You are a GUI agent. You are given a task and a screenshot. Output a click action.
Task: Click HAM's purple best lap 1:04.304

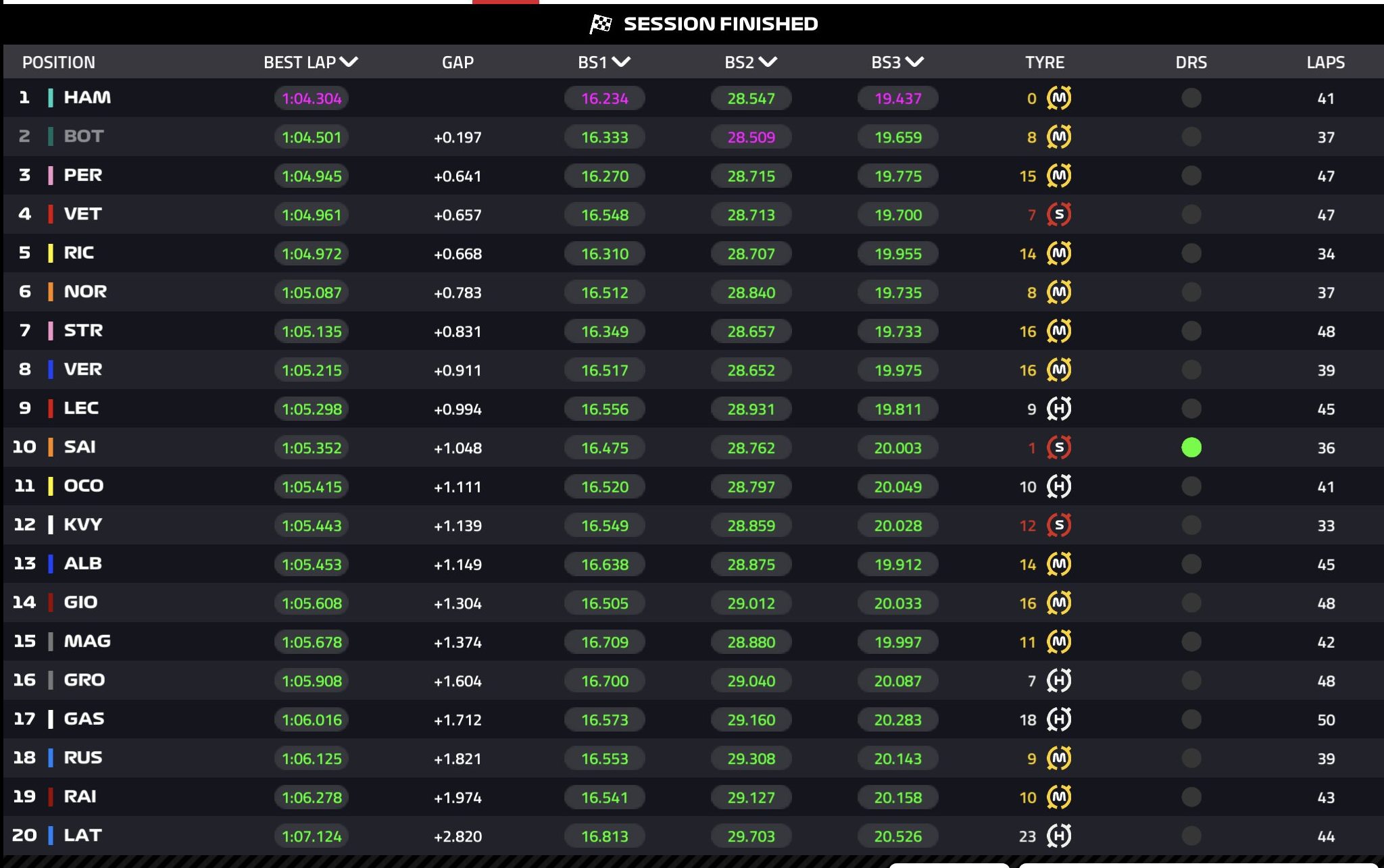click(x=312, y=99)
